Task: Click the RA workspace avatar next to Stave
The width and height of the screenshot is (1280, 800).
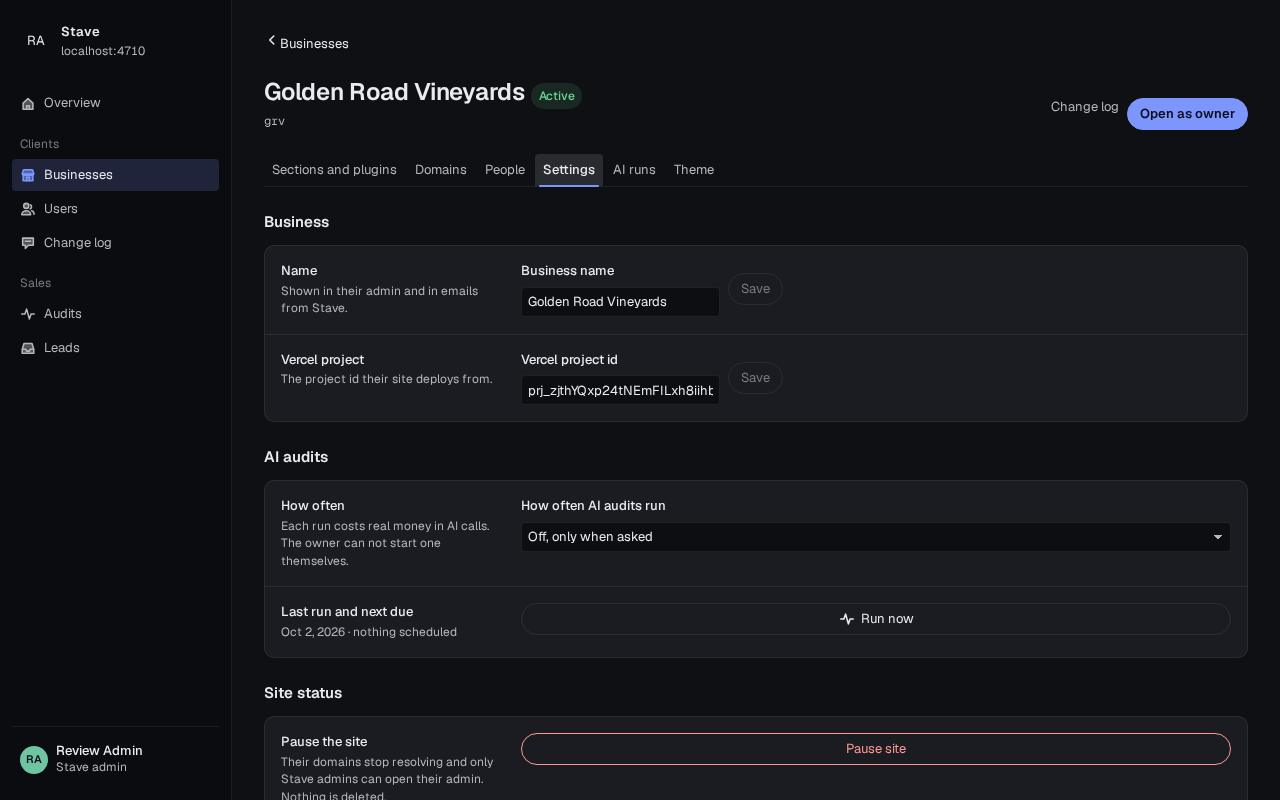Action: tap(36, 41)
